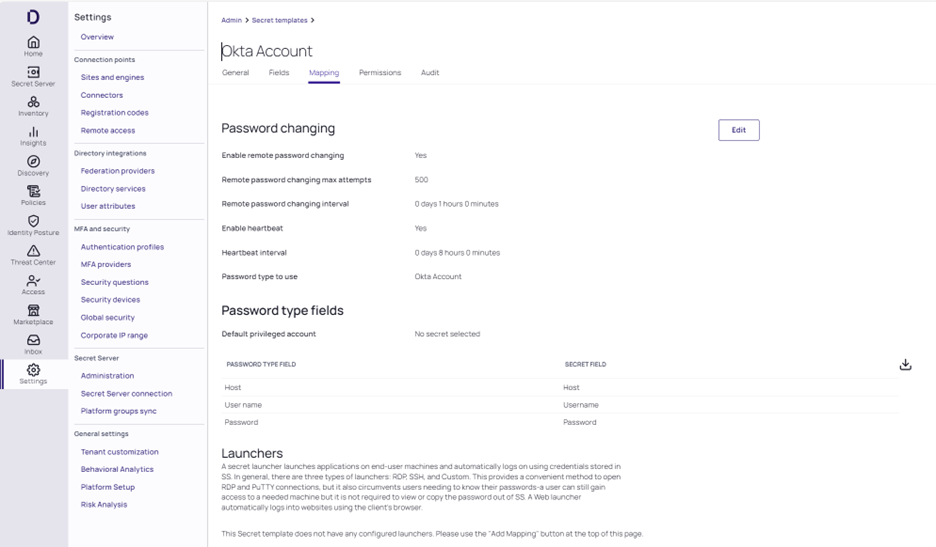This screenshot has height=547, width=936.
Task: Switch to the Fields tab
Action: click(x=279, y=73)
